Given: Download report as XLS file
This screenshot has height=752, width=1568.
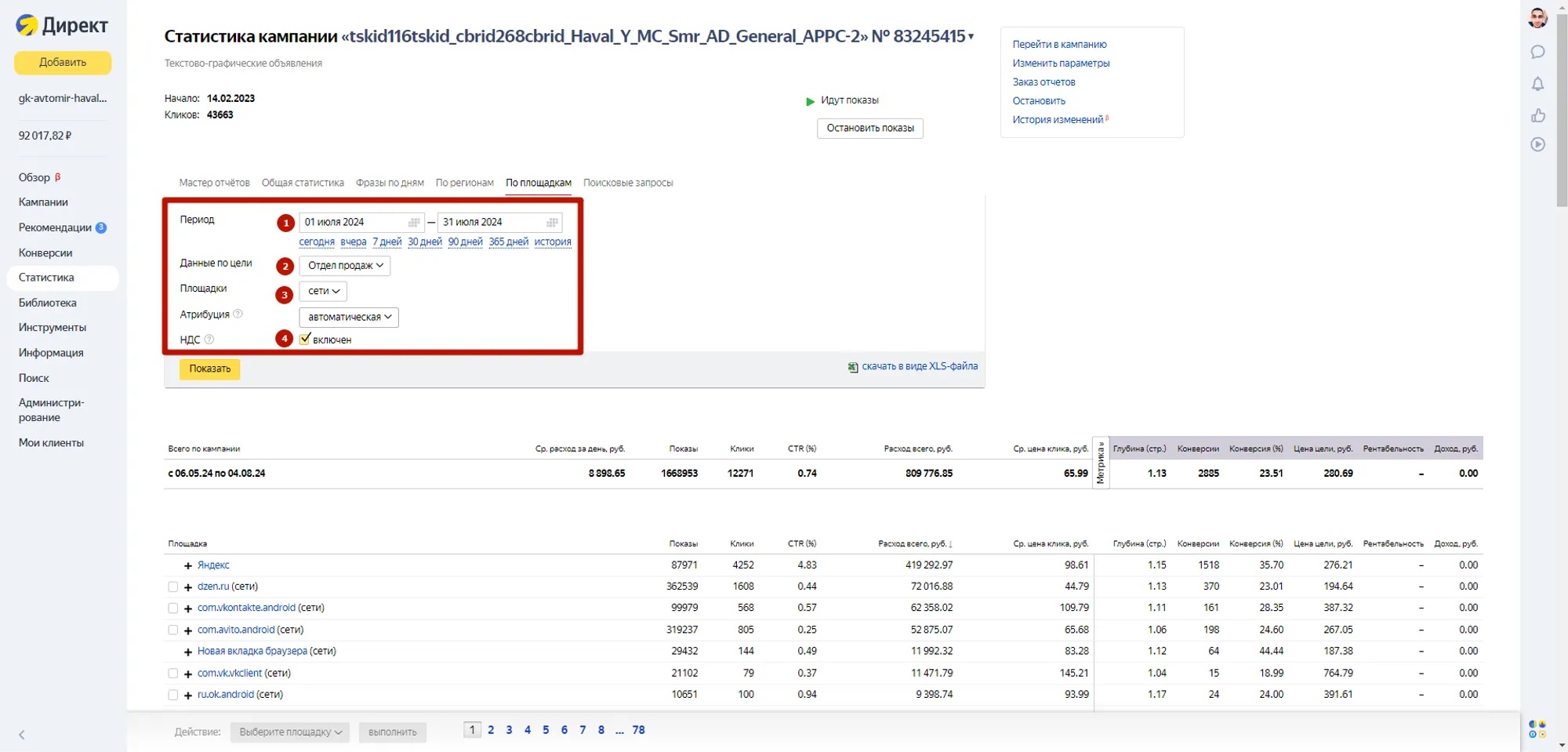Looking at the screenshot, I should pyautogui.click(x=919, y=366).
